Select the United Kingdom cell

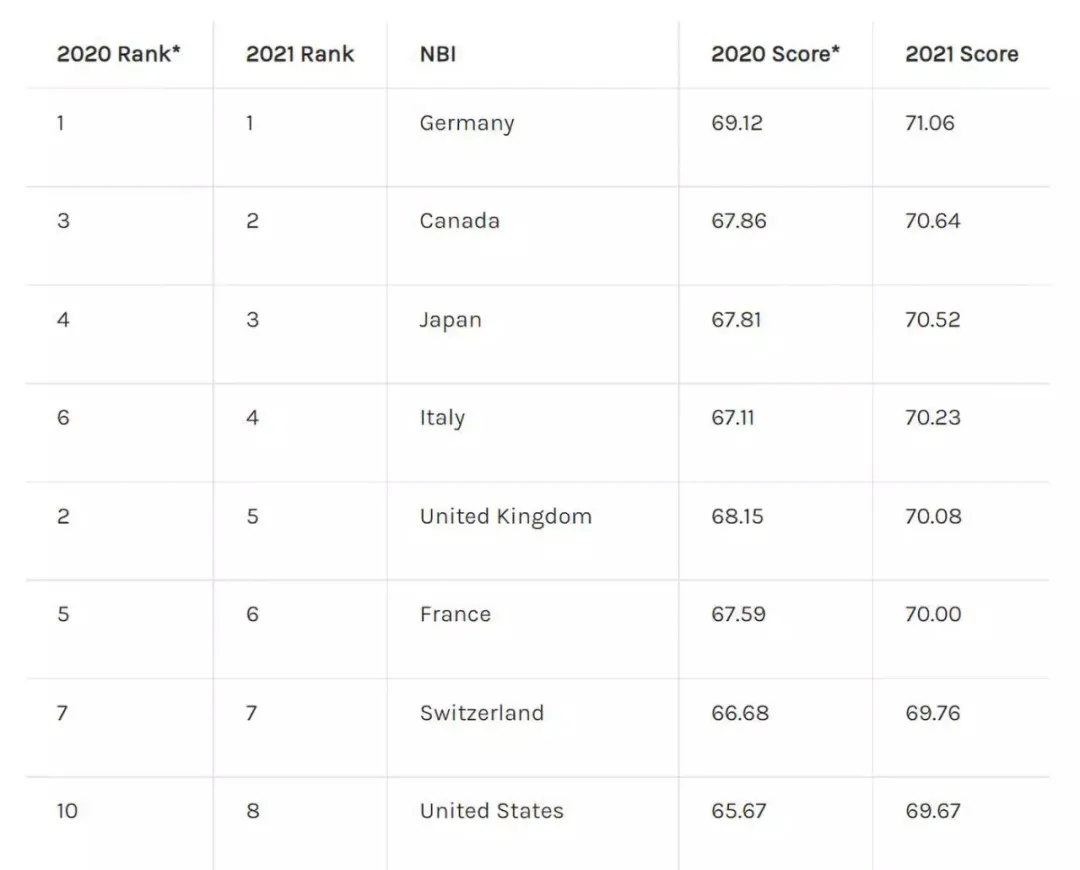tap(505, 517)
